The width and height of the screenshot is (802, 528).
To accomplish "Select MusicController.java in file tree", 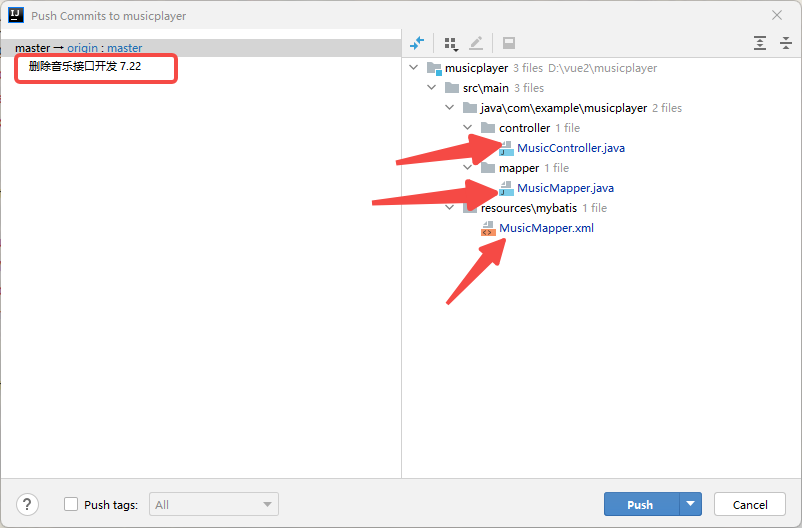I will coord(571,148).
